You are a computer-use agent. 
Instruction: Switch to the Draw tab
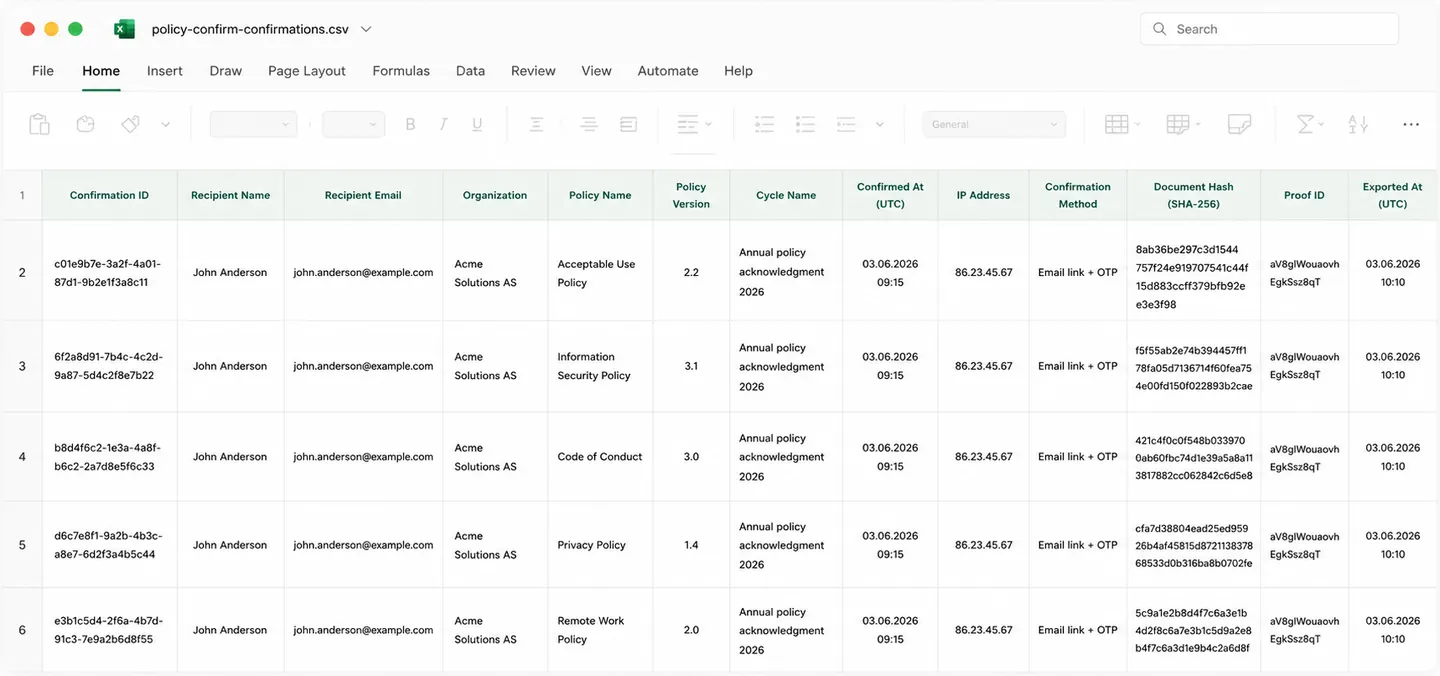coord(226,71)
